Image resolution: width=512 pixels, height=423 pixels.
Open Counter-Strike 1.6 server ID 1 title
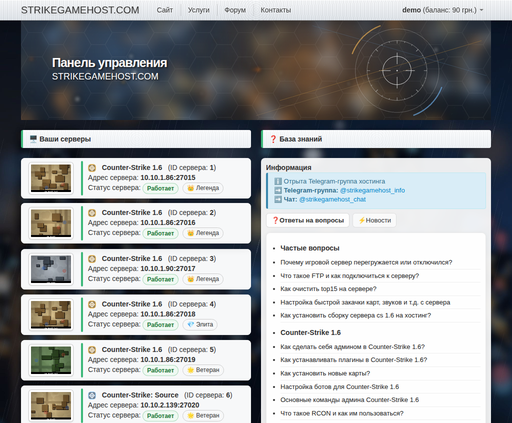coord(132,168)
